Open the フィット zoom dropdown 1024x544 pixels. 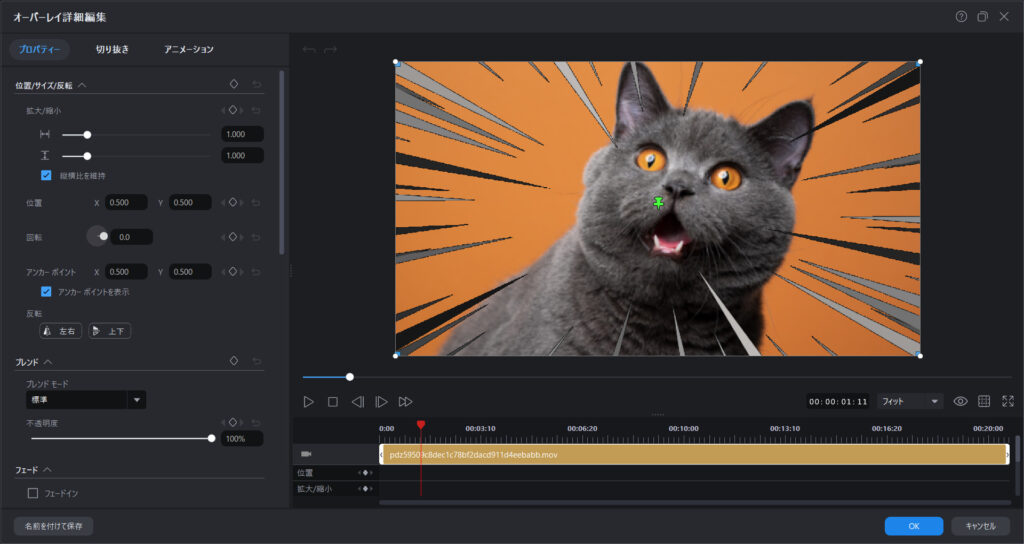click(x=910, y=401)
